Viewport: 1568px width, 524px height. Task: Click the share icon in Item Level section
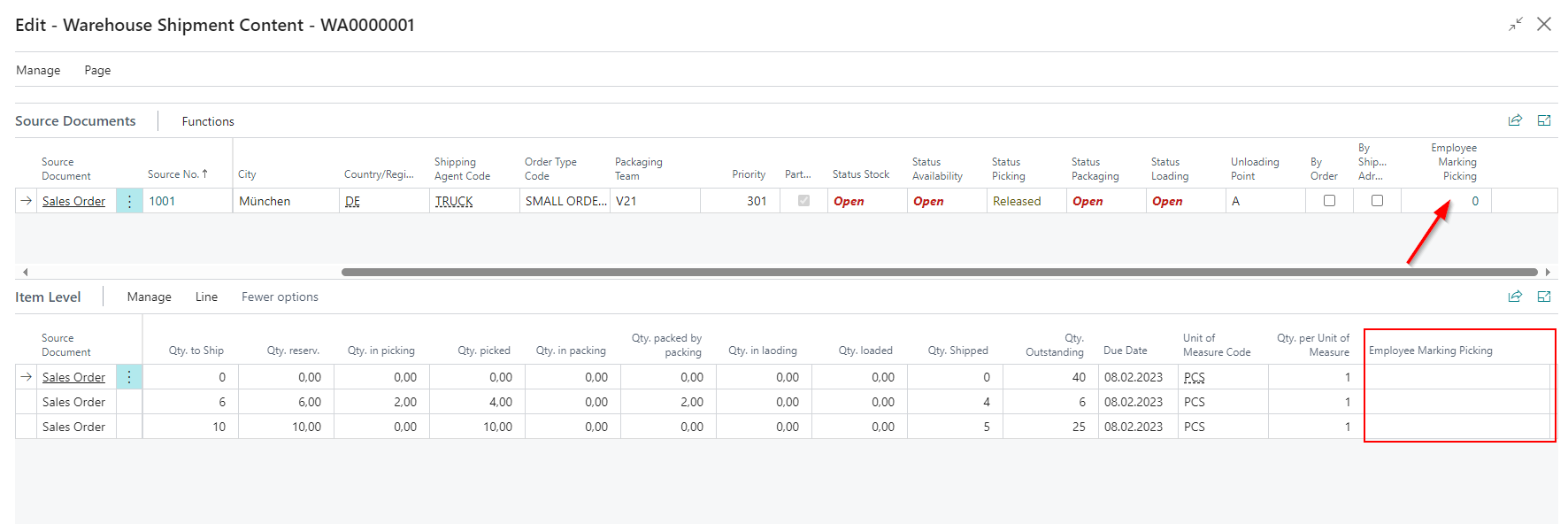point(1515,297)
